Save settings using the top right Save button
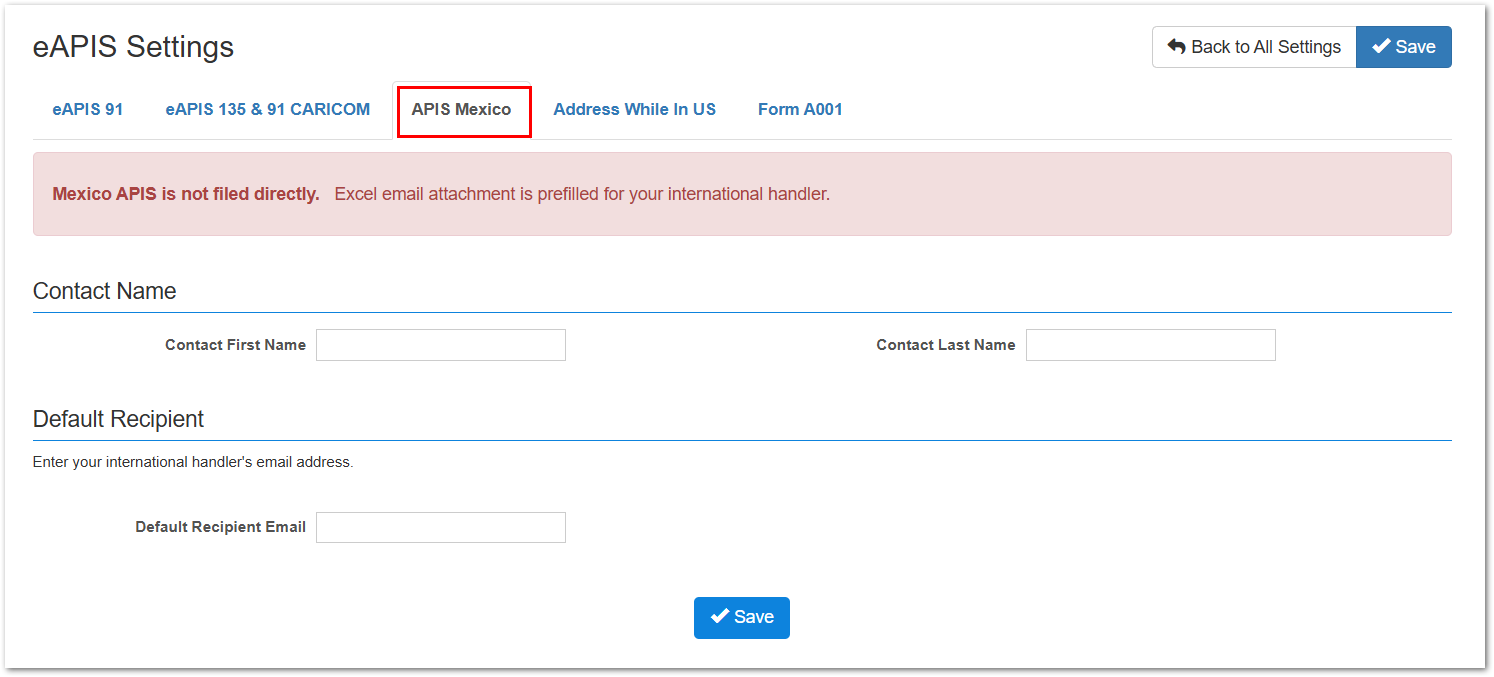The image size is (1494, 677). (x=1404, y=47)
